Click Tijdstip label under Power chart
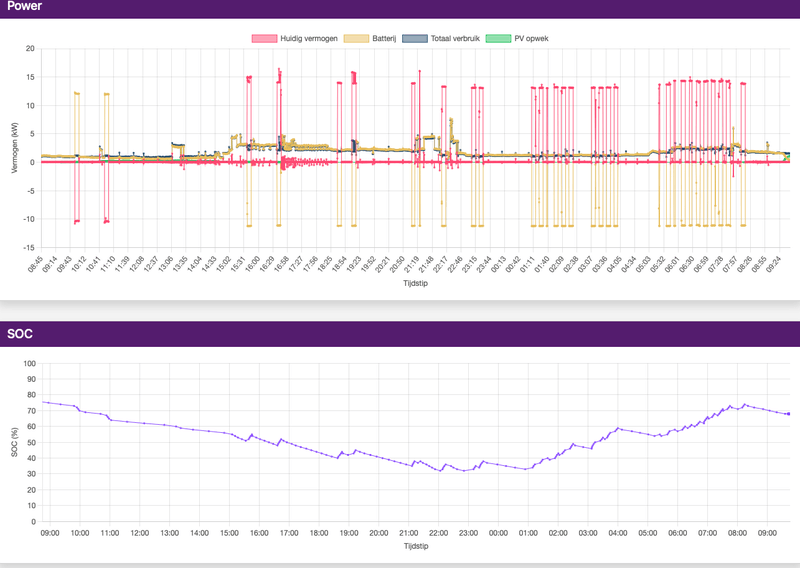 [415, 283]
